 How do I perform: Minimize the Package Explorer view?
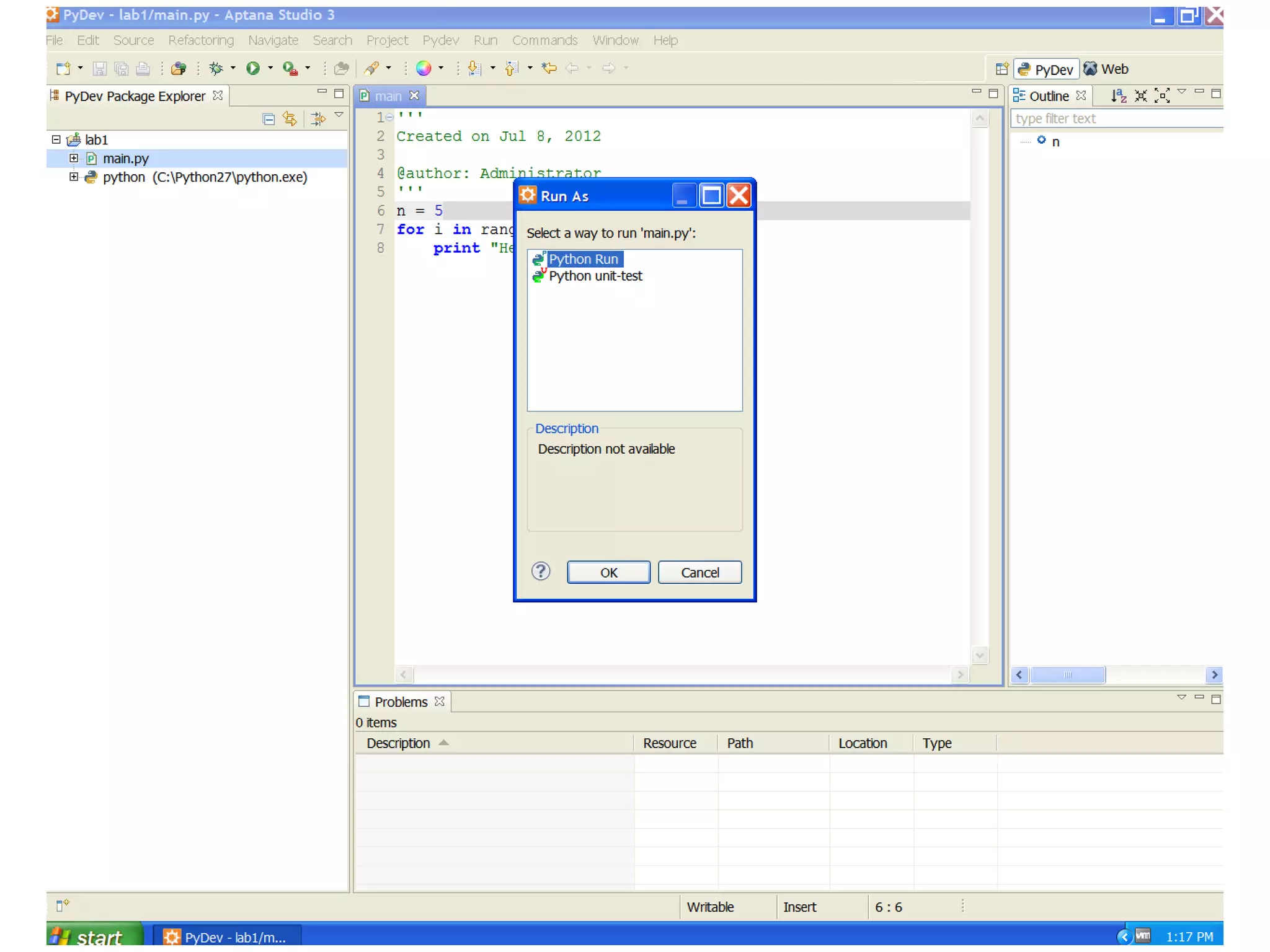point(321,92)
